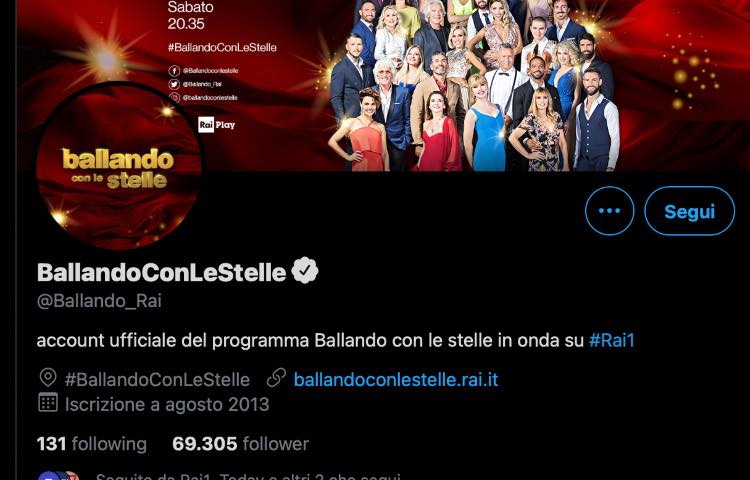Open the three-dots more options button

pyautogui.click(x=609, y=211)
